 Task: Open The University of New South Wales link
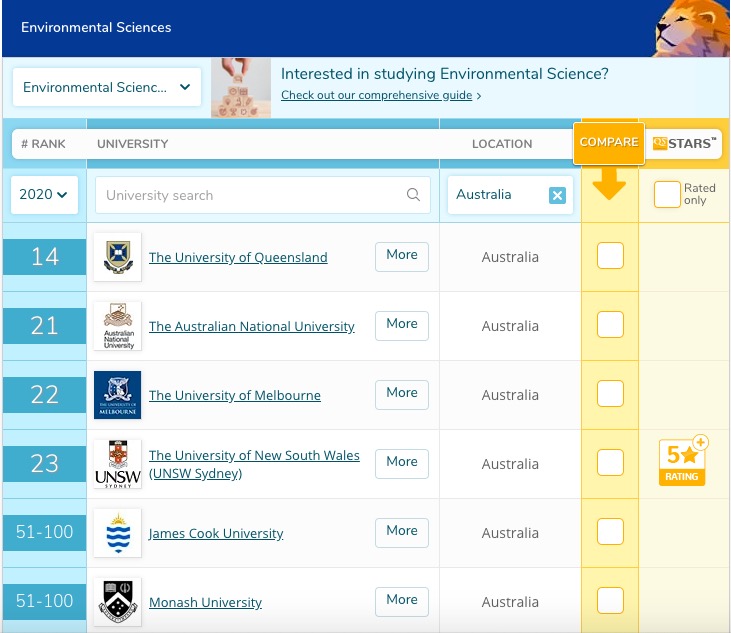coord(254,464)
